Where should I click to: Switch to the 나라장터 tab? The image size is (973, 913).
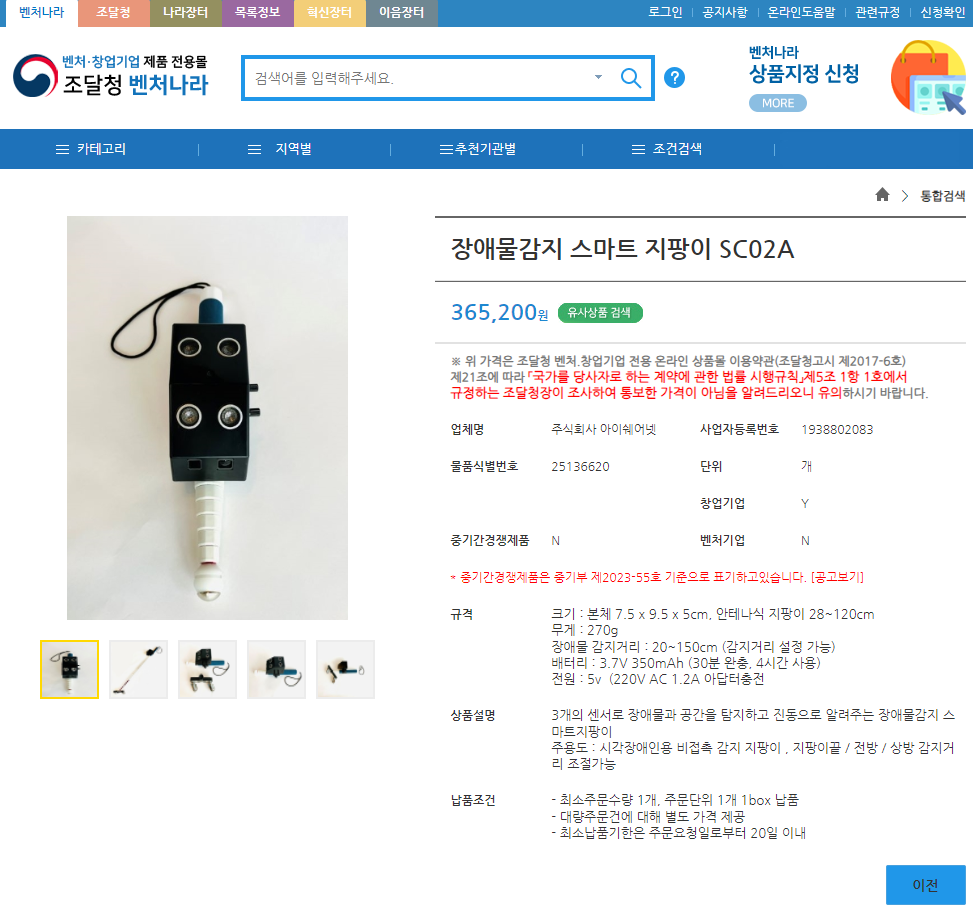coord(186,13)
